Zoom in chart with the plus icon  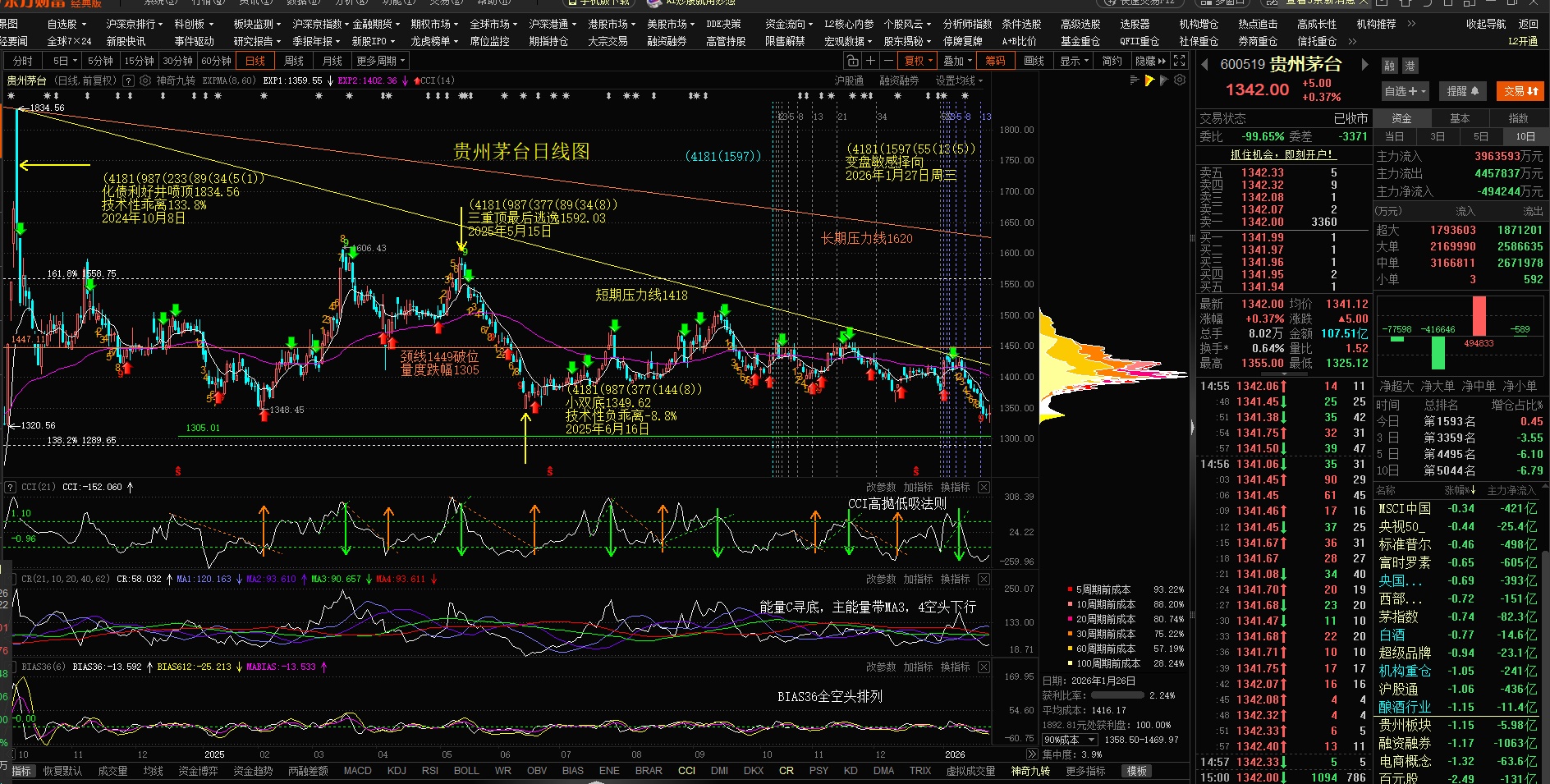871,61
